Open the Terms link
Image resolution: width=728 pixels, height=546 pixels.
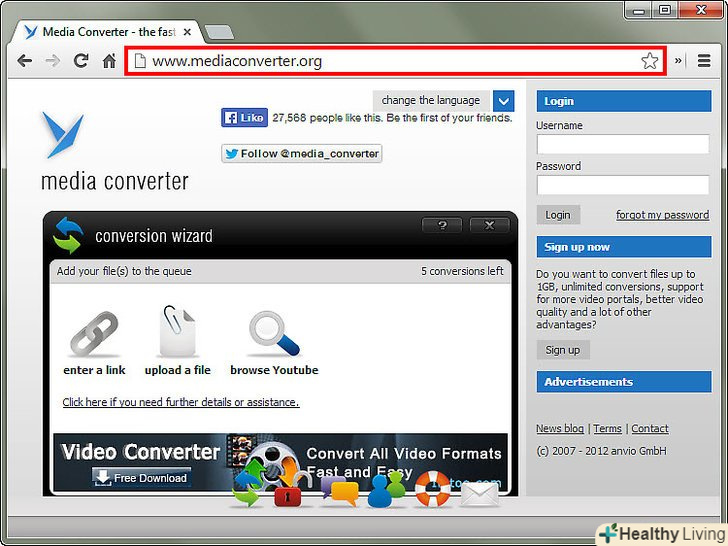[x=607, y=429]
